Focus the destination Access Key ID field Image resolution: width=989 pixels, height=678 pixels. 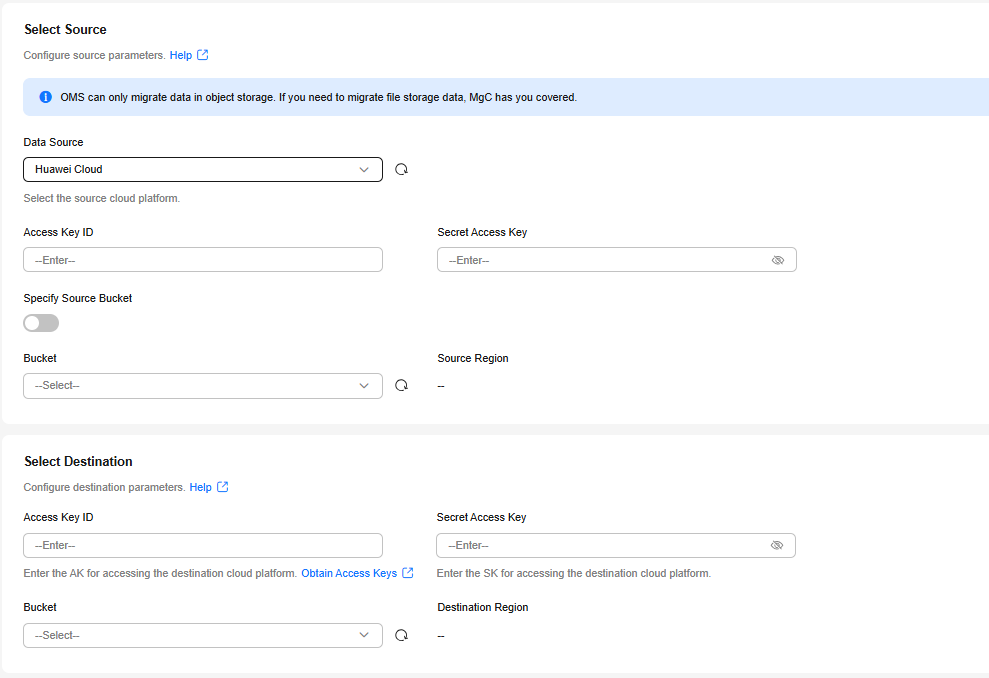[x=202, y=545]
